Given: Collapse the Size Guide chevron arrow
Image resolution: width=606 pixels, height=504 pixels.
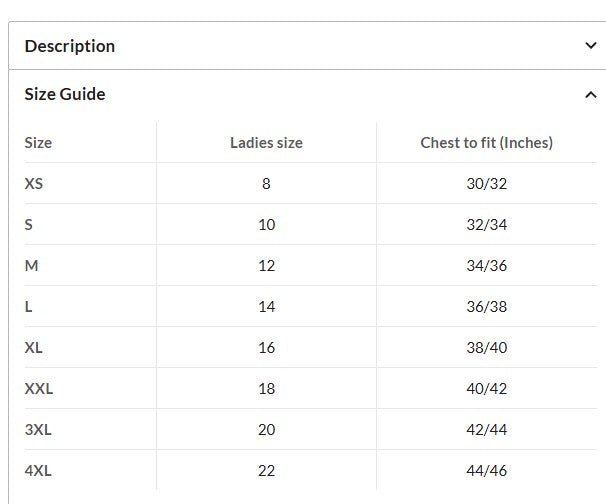Looking at the screenshot, I should pos(591,95).
